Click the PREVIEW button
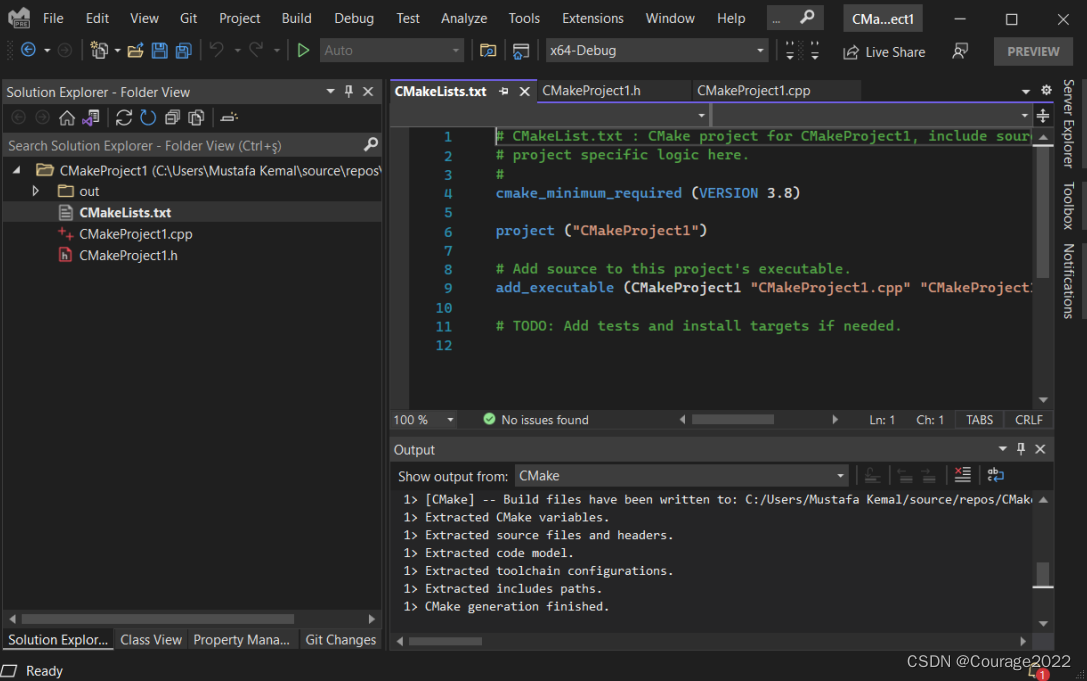Viewport: 1087px width, 681px height. [1033, 51]
